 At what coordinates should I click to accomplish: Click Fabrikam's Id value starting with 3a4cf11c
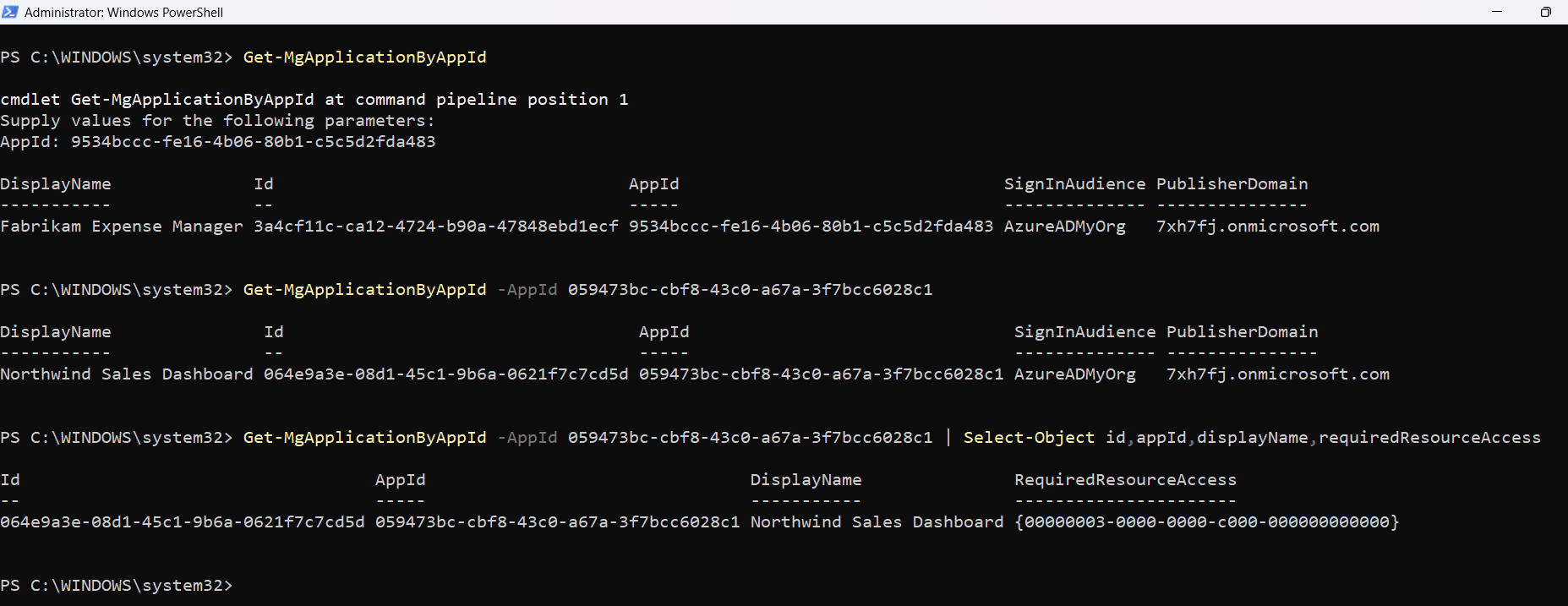[x=435, y=227]
